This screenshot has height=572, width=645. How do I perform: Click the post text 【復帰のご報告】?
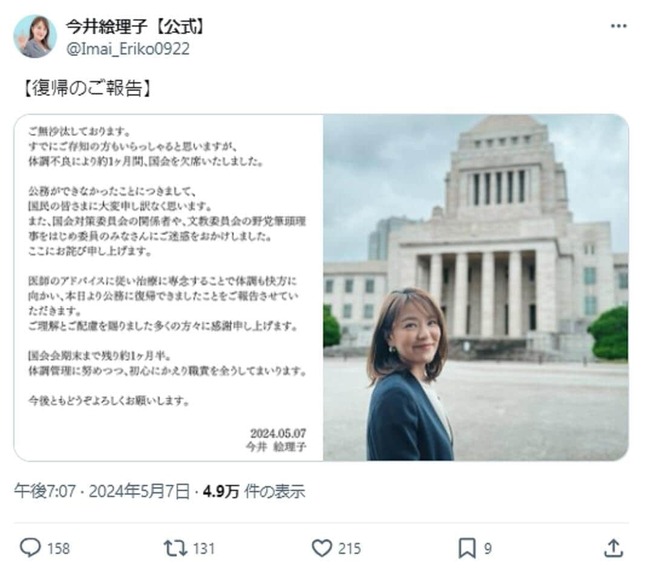pyautogui.click(x=87, y=88)
